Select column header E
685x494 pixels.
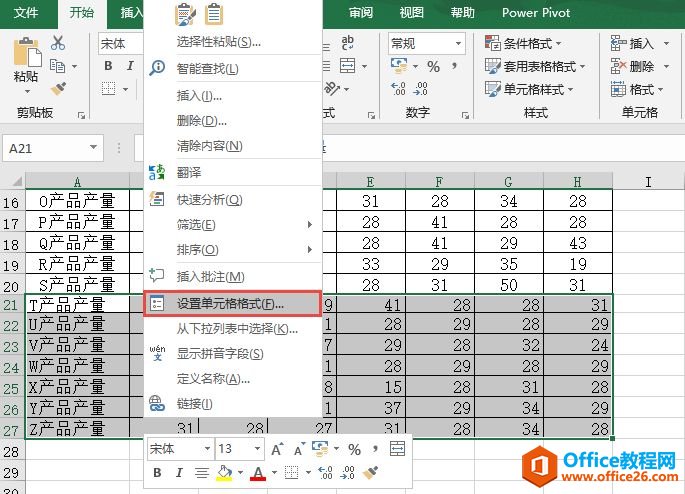pyautogui.click(x=370, y=181)
